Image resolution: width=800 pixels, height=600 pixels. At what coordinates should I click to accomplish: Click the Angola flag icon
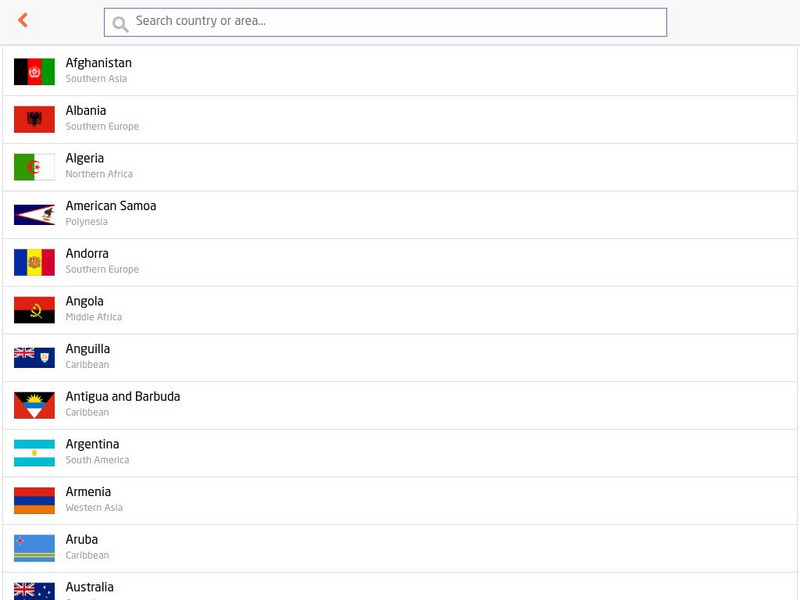[x=34, y=310]
